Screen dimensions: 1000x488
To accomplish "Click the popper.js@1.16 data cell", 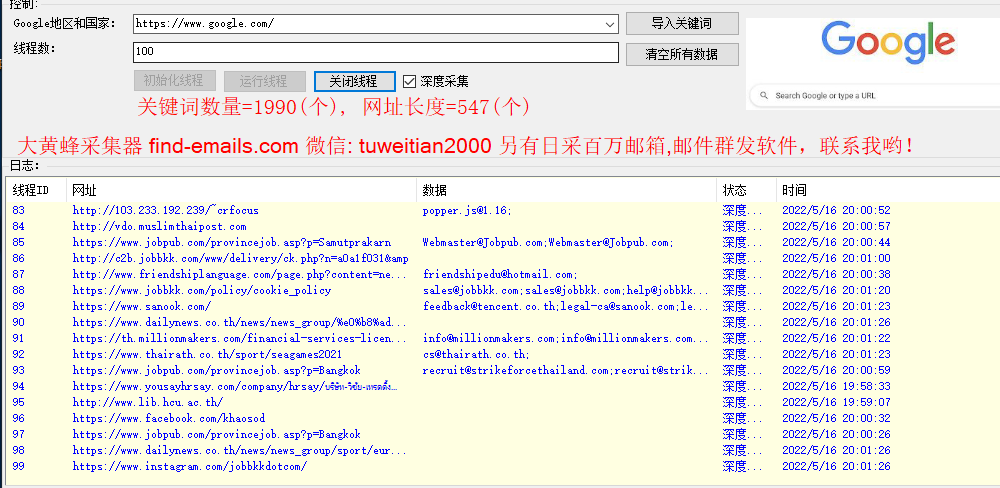I will 467,210.
